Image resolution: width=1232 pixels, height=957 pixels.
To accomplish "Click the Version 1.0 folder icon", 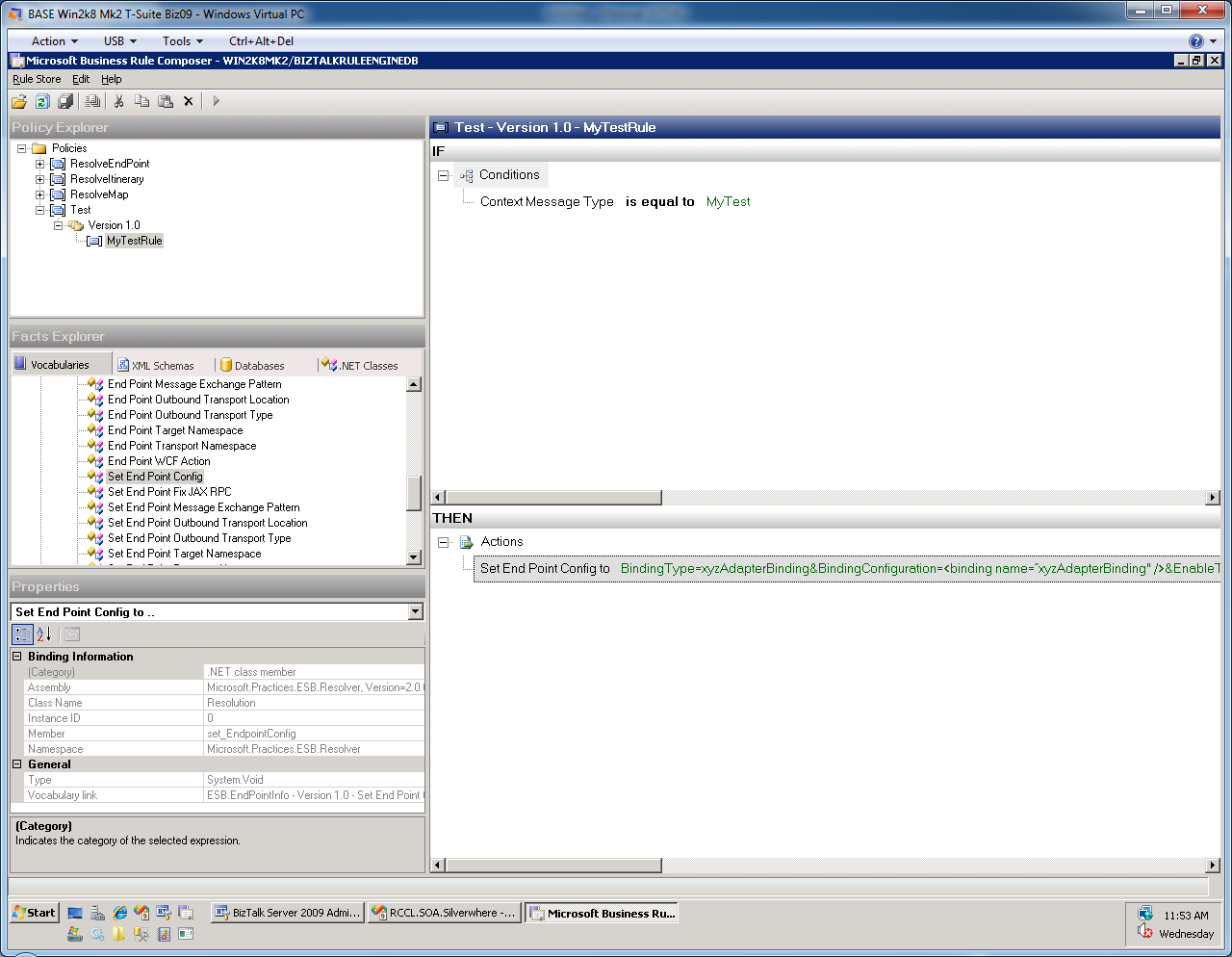I will pos(75,225).
